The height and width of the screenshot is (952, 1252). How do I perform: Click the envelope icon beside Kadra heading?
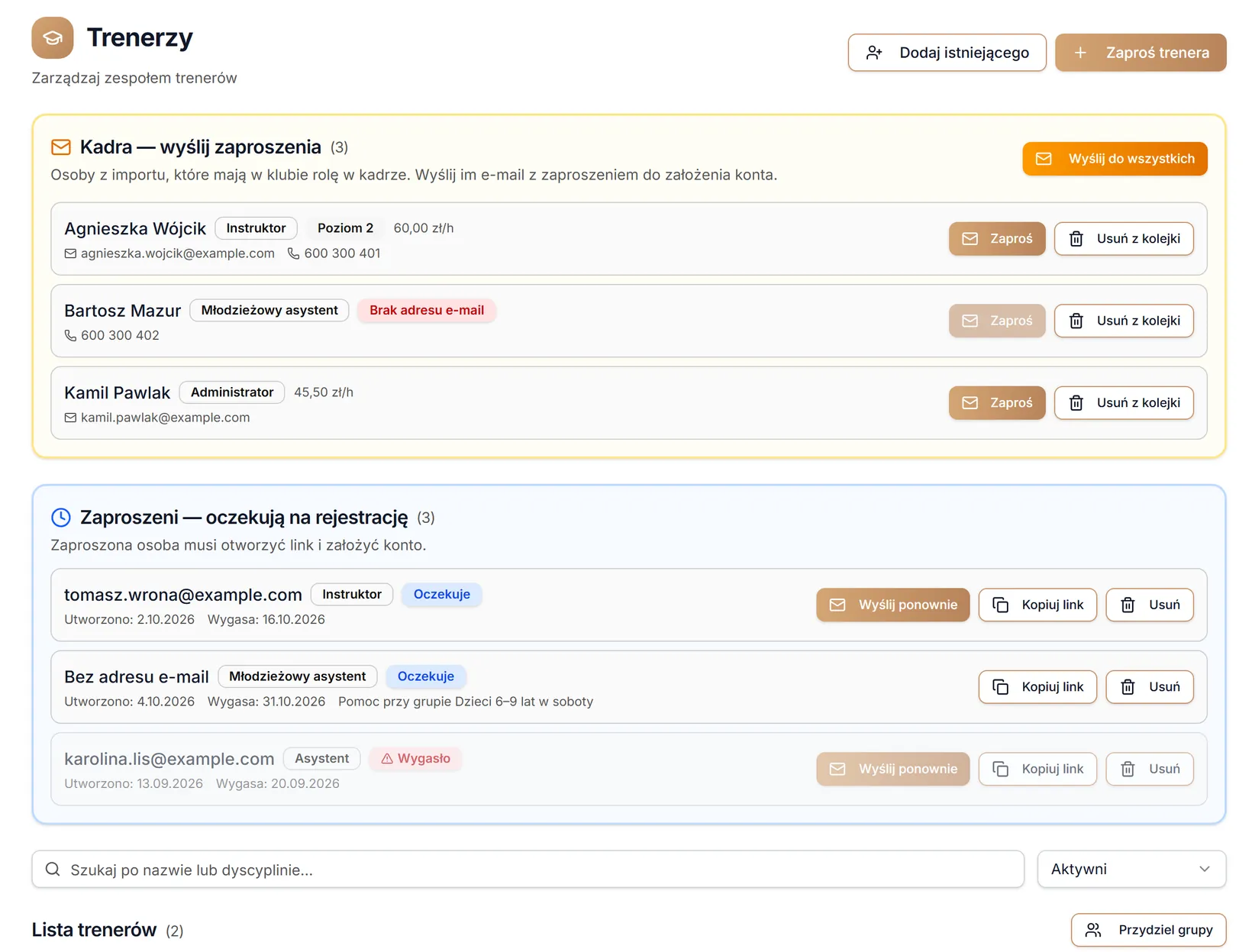61,147
